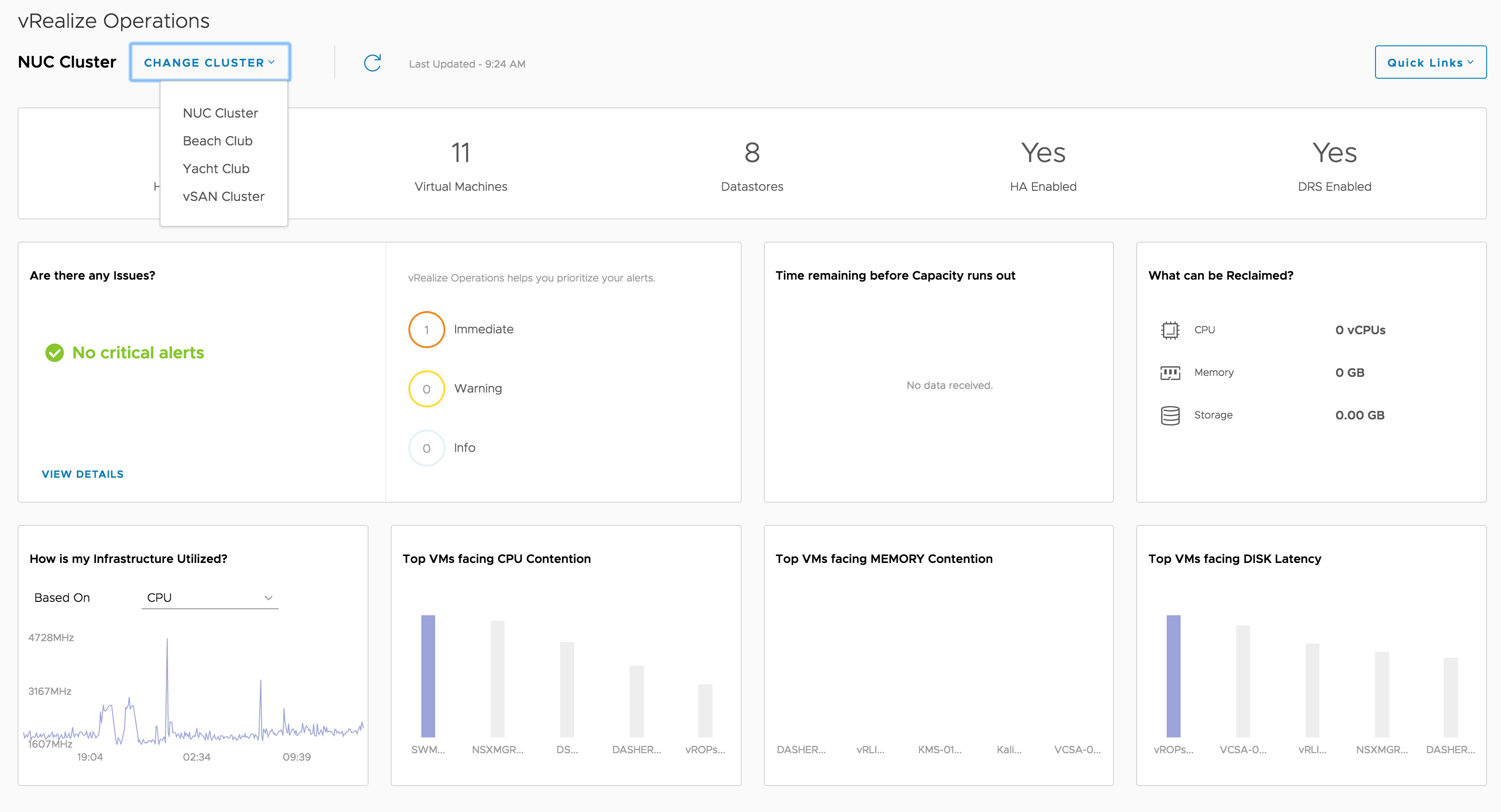Open the Quick Links dropdown
The image size is (1501, 812).
click(x=1431, y=62)
